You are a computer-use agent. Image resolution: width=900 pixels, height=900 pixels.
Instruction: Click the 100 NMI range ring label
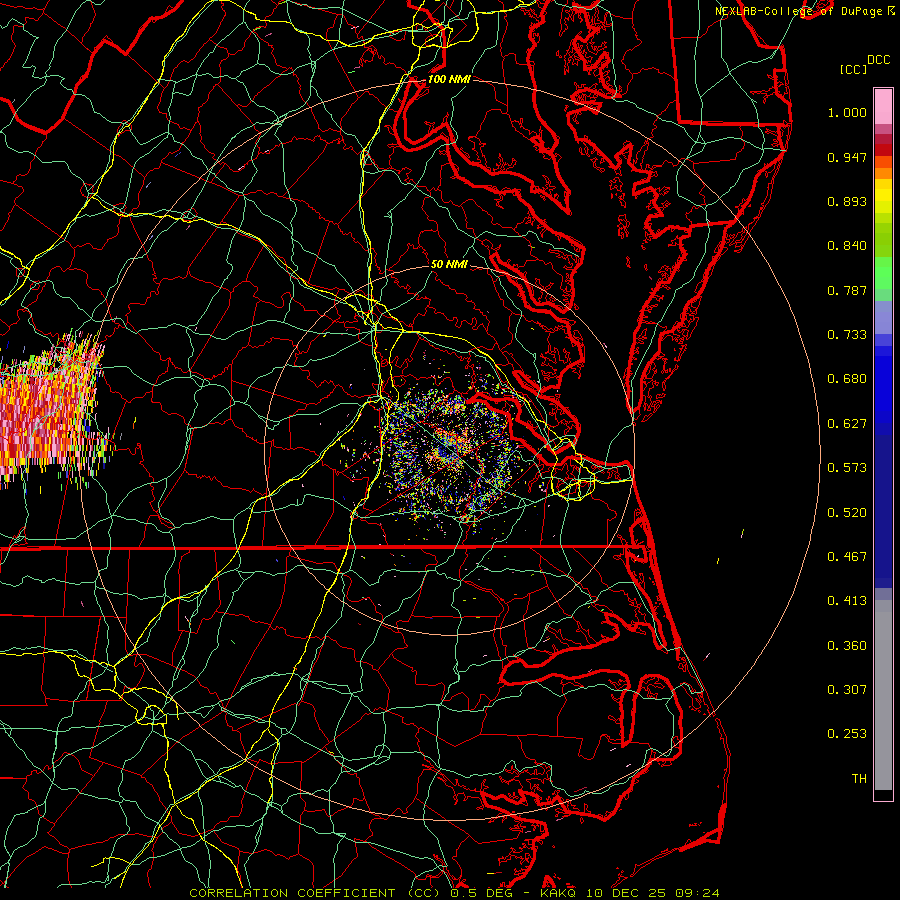449,79
